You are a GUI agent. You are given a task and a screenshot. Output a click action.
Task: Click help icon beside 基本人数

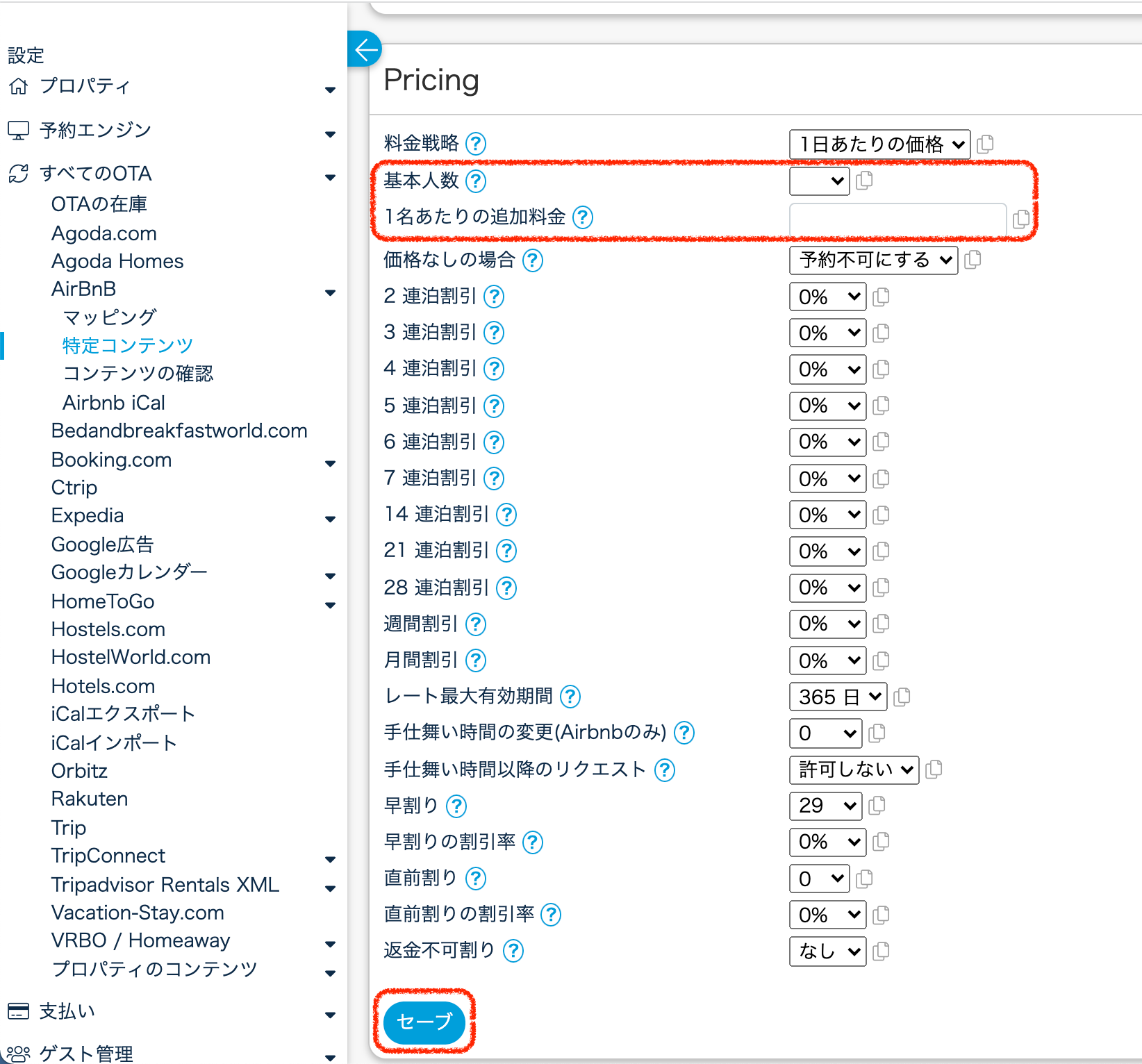476,181
